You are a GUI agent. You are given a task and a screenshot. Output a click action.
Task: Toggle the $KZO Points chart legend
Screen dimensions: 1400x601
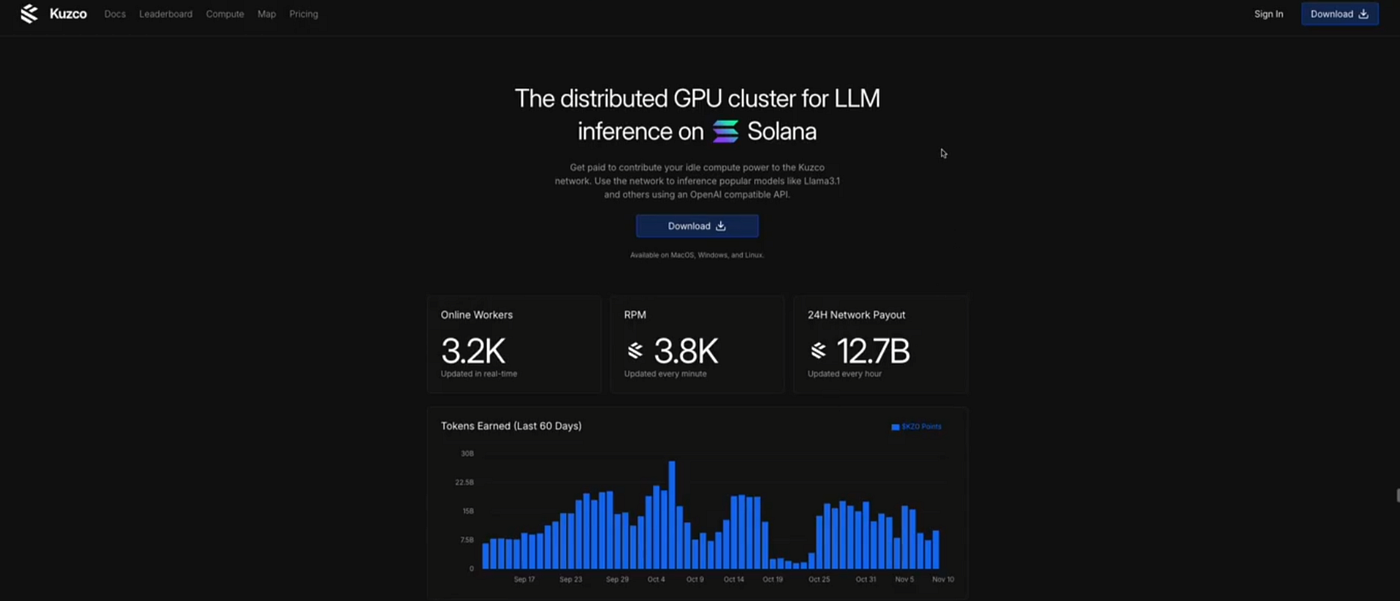pyautogui.click(x=916, y=427)
